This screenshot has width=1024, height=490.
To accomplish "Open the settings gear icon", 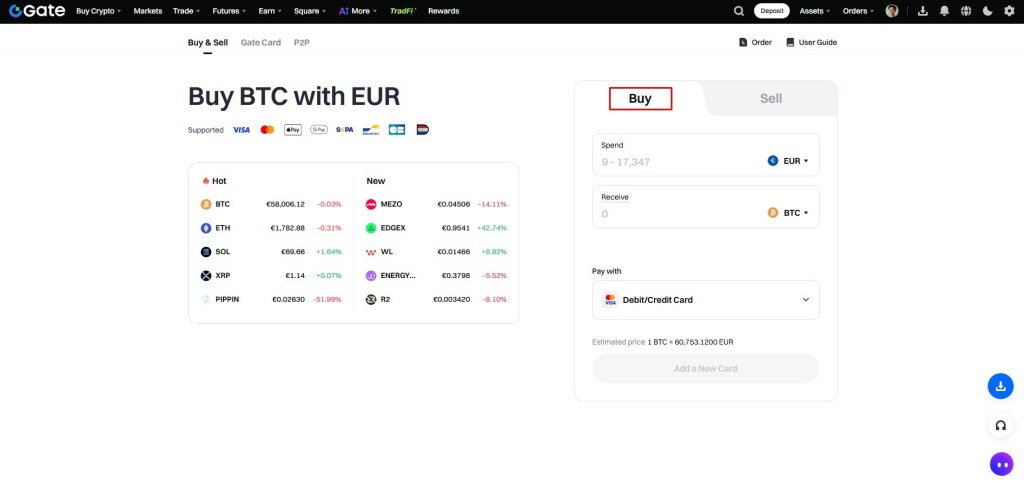I will click(1009, 11).
